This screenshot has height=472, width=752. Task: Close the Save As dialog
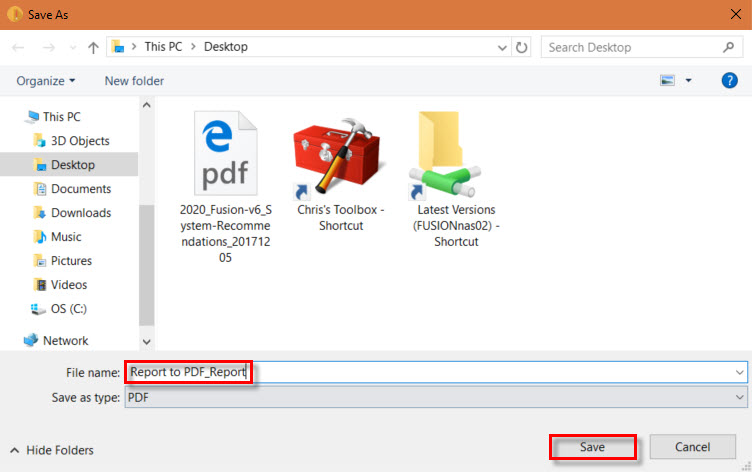(736, 14)
